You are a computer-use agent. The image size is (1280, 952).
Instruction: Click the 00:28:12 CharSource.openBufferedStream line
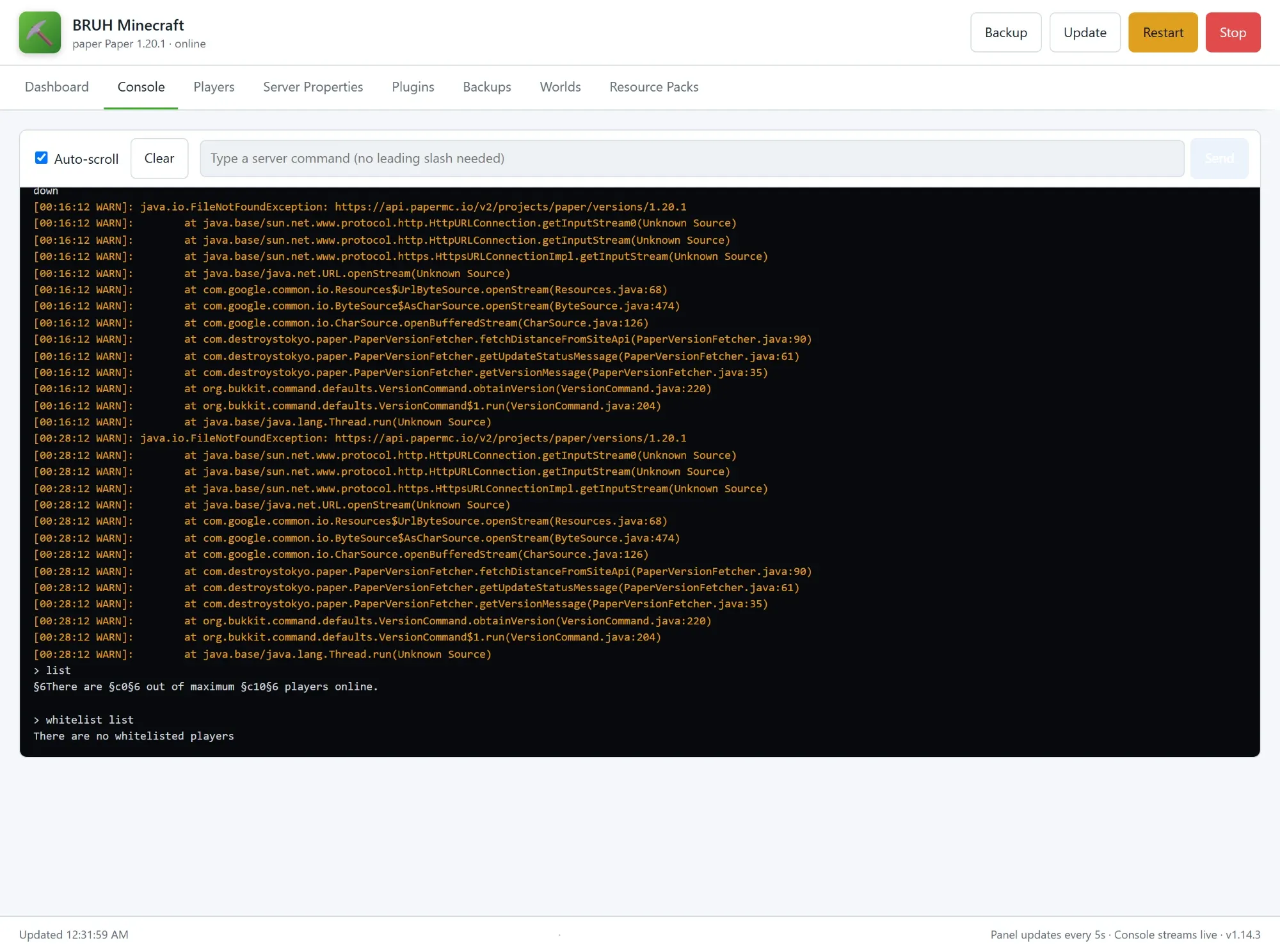pyautogui.click(x=341, y=554)
